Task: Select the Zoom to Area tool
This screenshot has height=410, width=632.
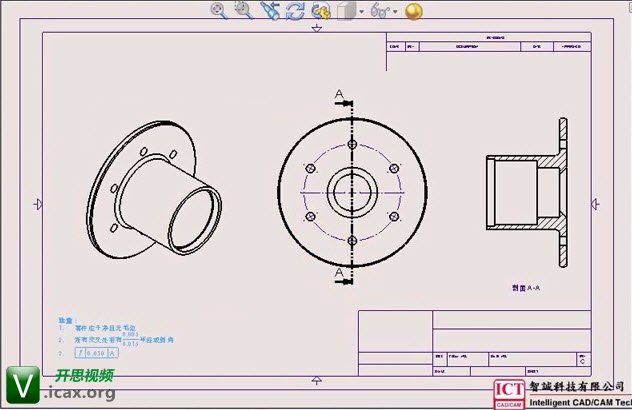Action: pyautogui.click(x=244, y=11)
